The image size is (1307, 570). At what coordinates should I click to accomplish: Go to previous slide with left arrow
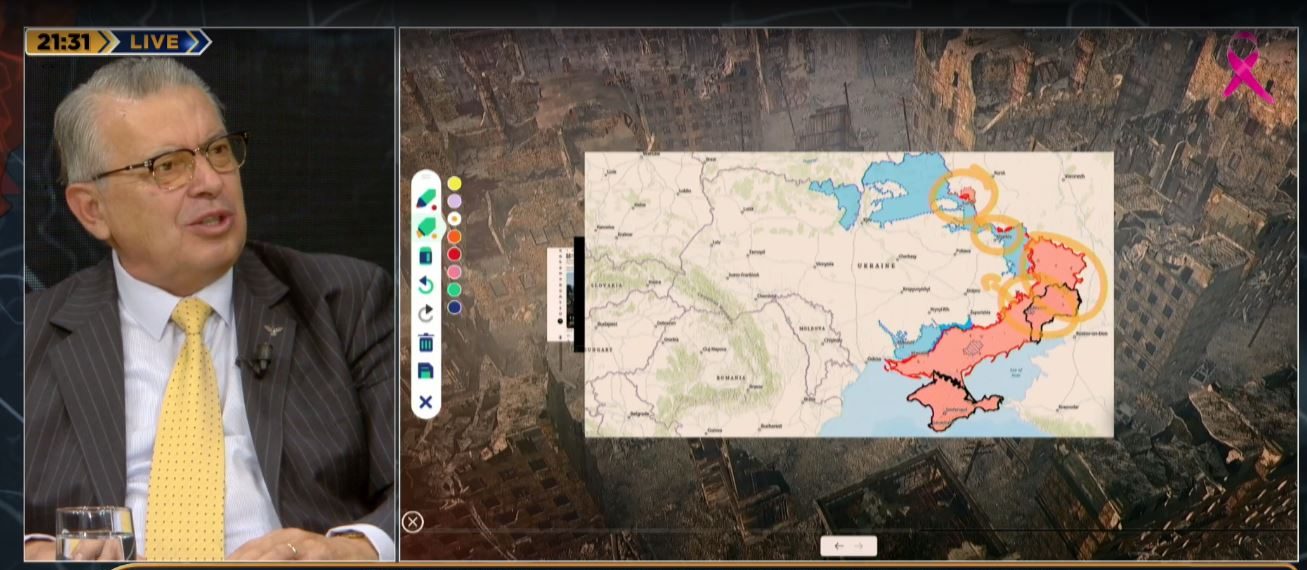pos(838,546)
